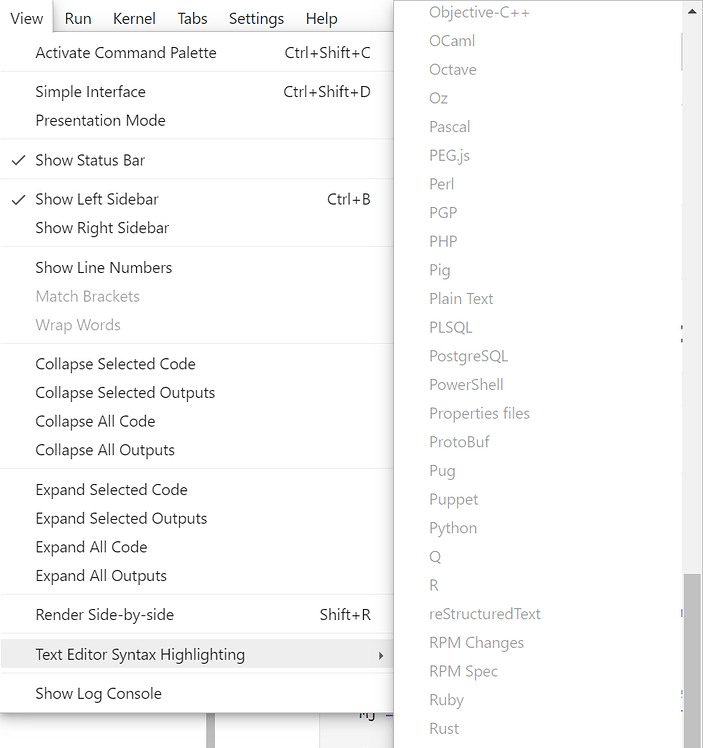Open Show Log Console

coord(98,694)
